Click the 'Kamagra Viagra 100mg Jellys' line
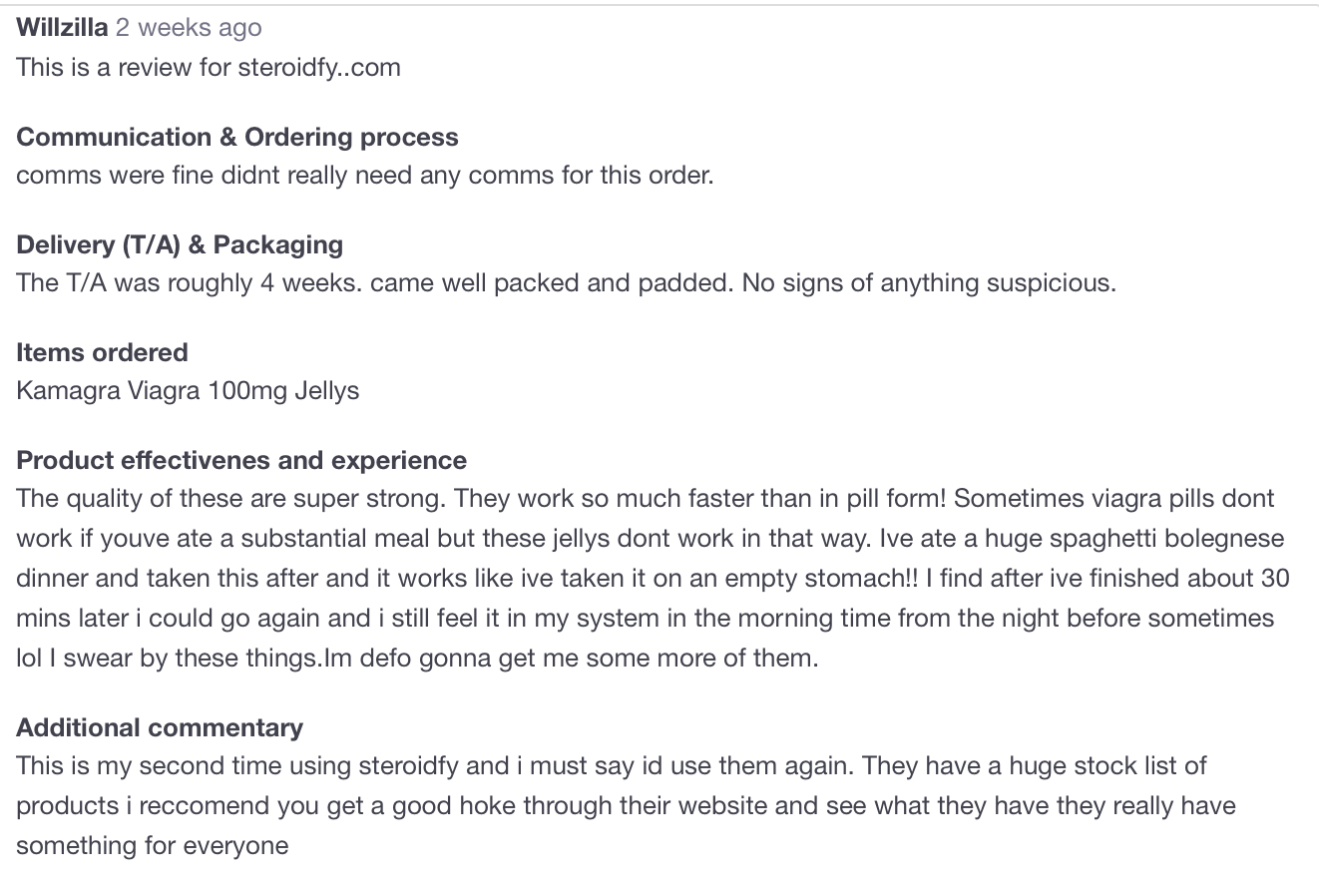 pyautogui.click(x=188, y=390)
